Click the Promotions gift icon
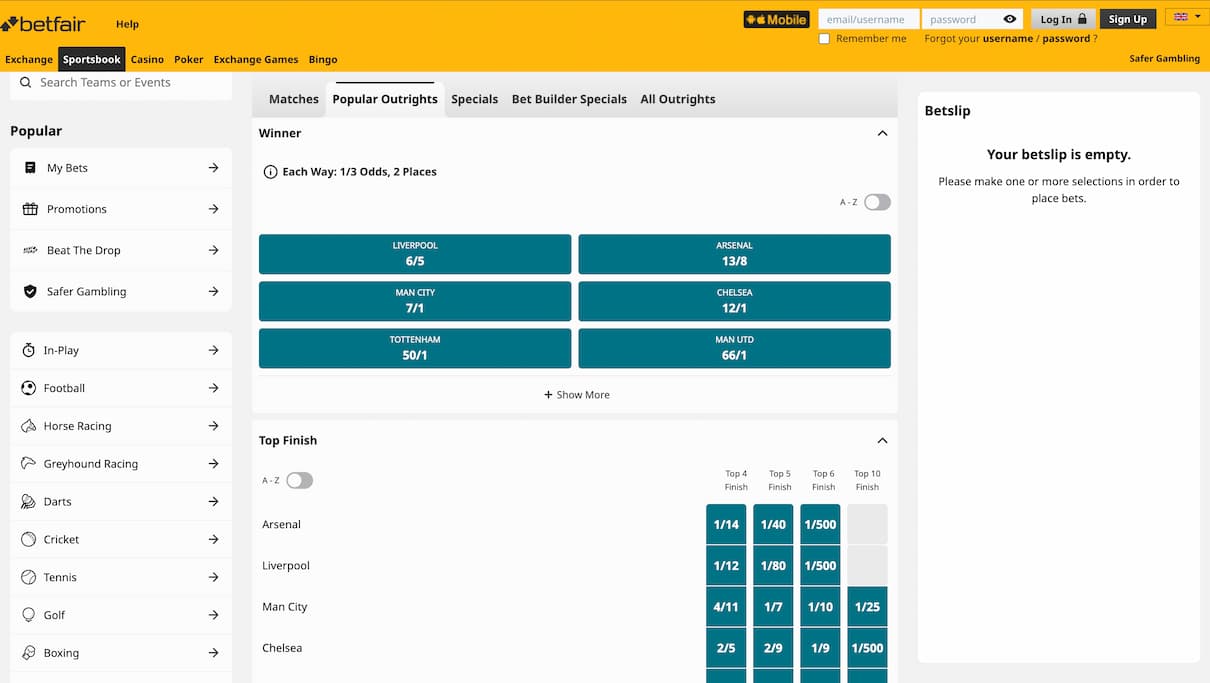The width and height of the screenshot is (1210, 683). click(30, 209)
